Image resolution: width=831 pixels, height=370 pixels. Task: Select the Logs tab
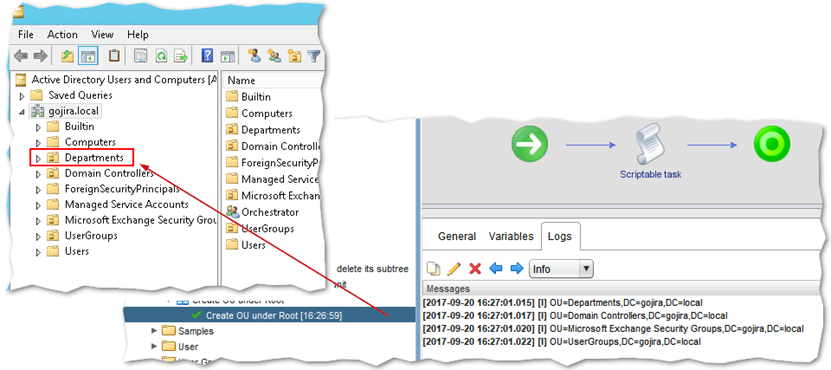click(560, 236)
